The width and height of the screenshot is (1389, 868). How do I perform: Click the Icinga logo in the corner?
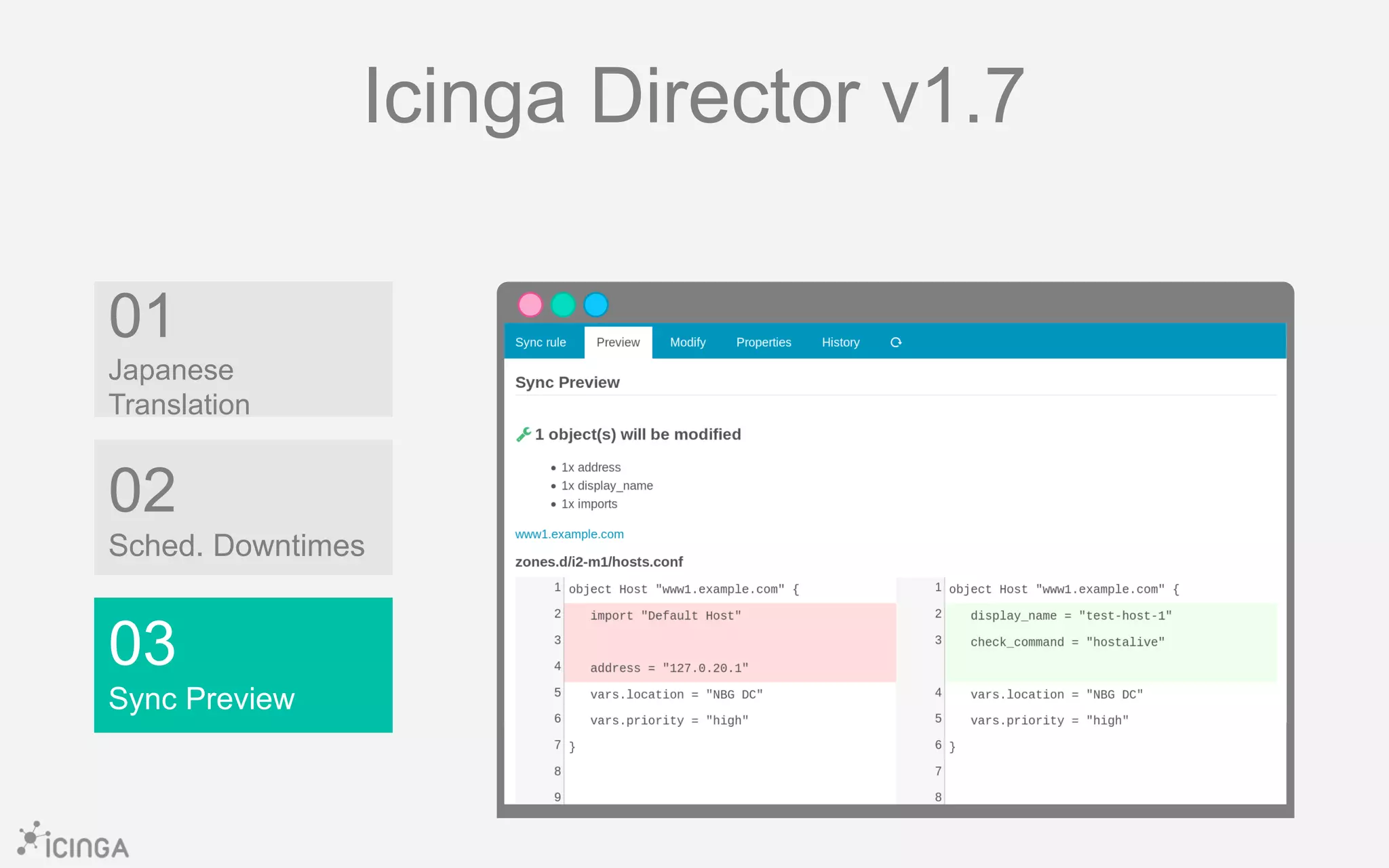coord(73,841)
